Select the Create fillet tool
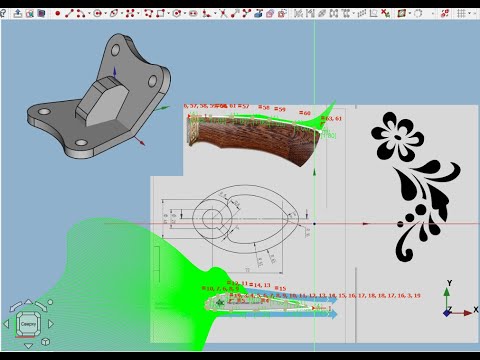 (x=207, y=14)
